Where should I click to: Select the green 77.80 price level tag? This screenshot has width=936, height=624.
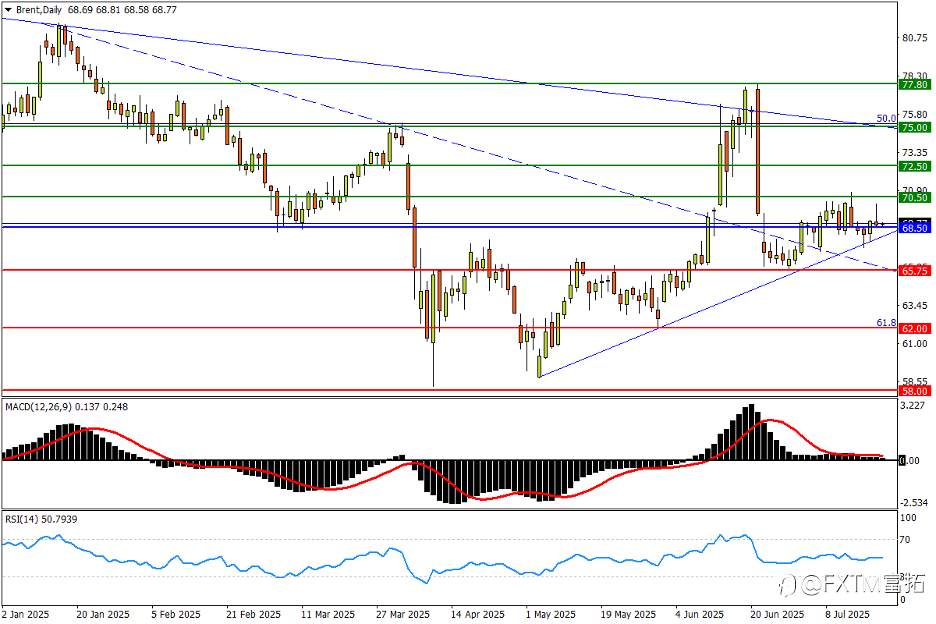[915, 85]
